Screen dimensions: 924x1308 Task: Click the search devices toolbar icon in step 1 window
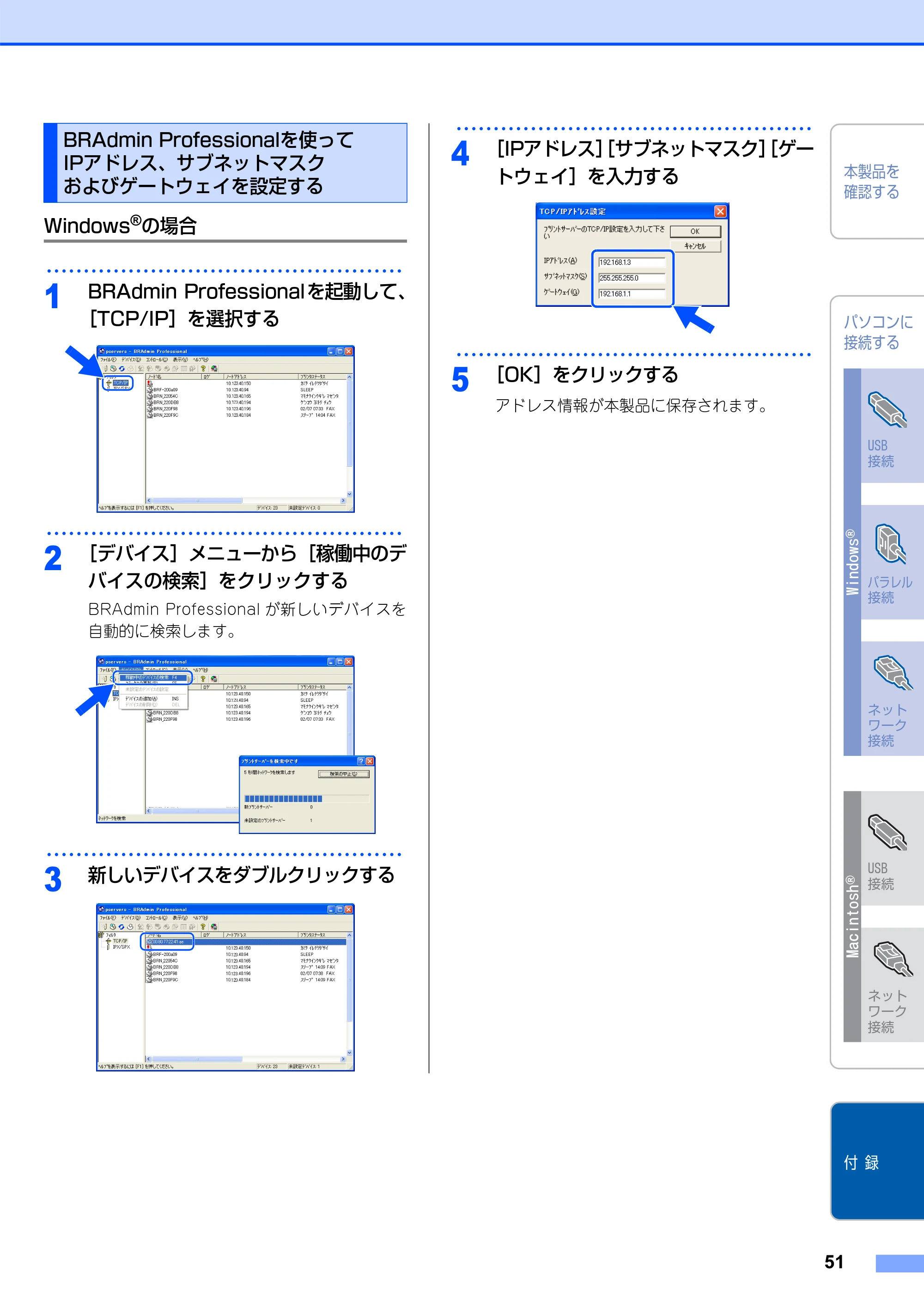tap(113, 369)
